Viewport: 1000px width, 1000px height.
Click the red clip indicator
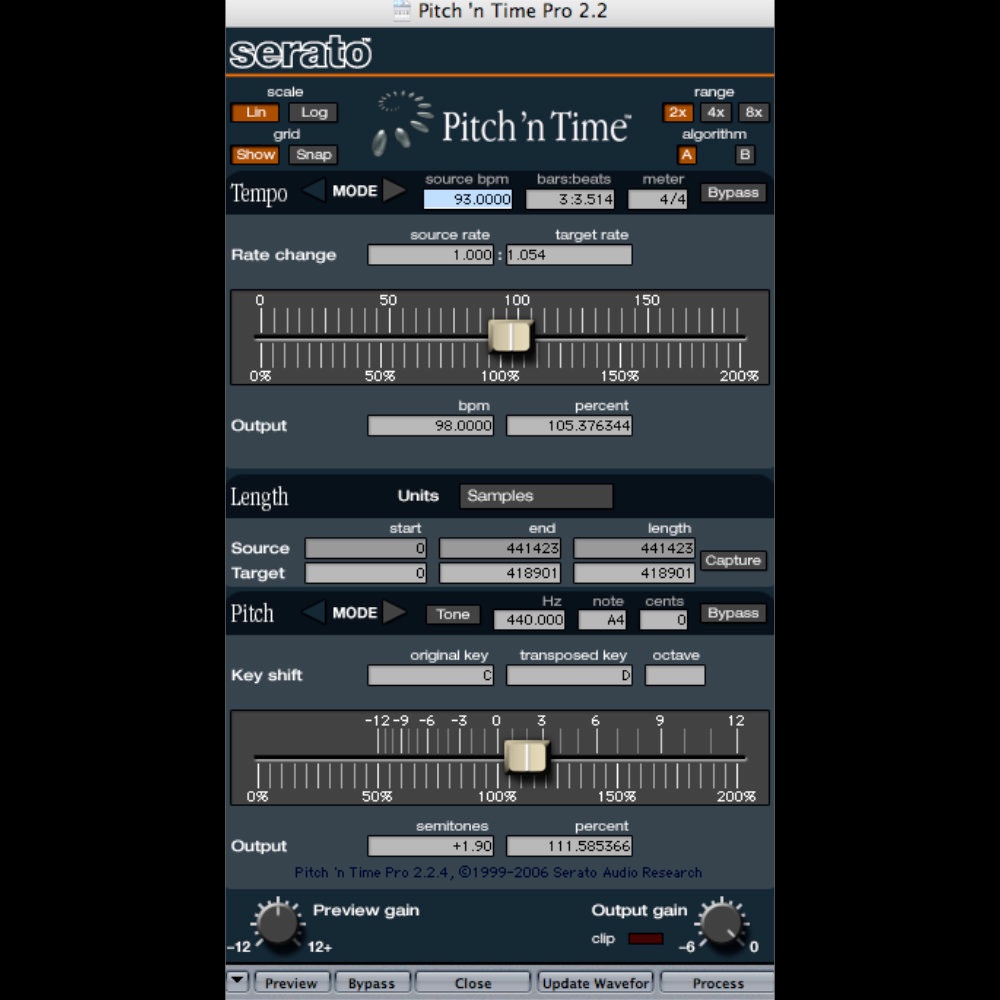pos(645,939)
